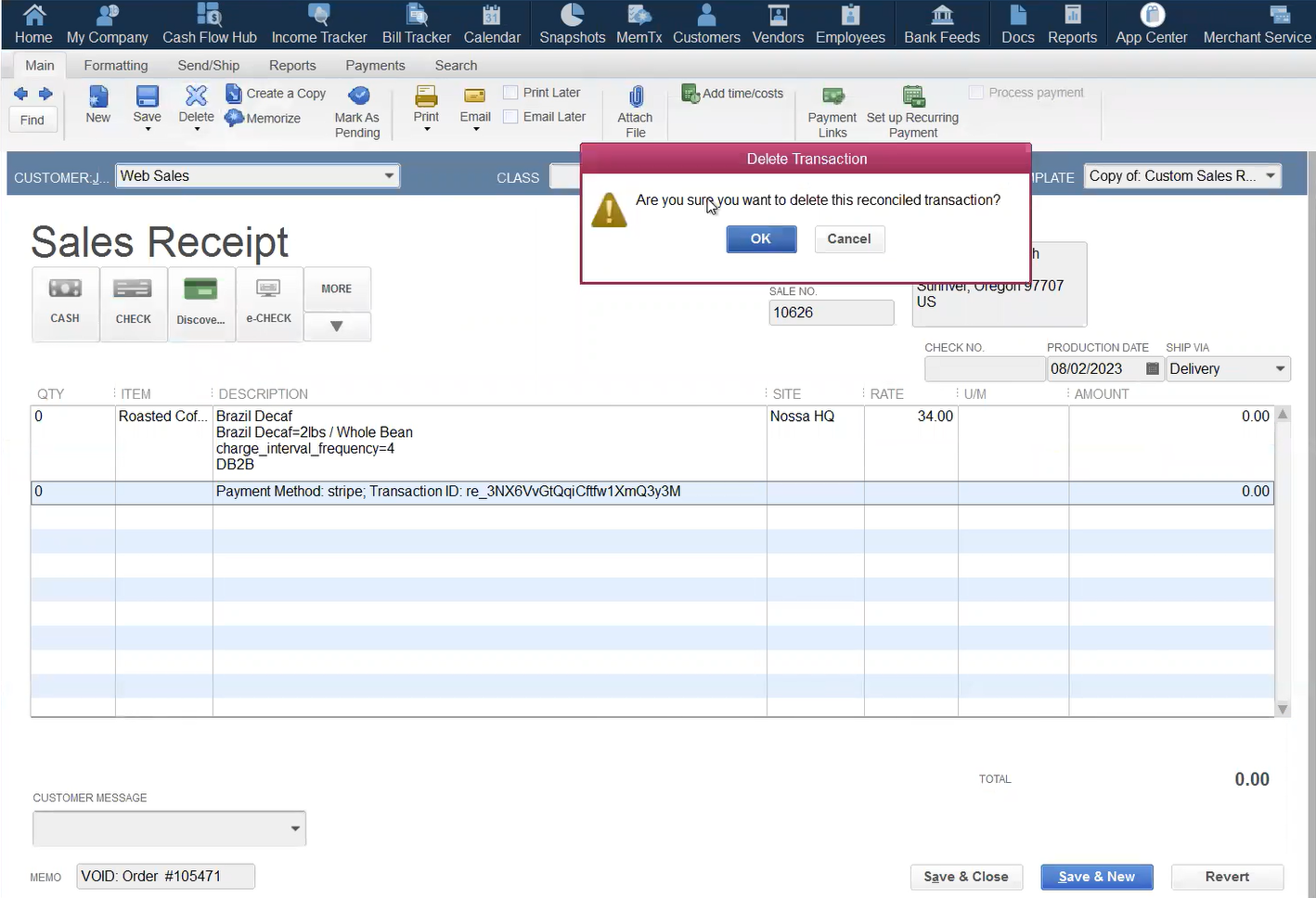
Task: Click Add time/costs
Action: pyautogui.click(x=733, y=93)
